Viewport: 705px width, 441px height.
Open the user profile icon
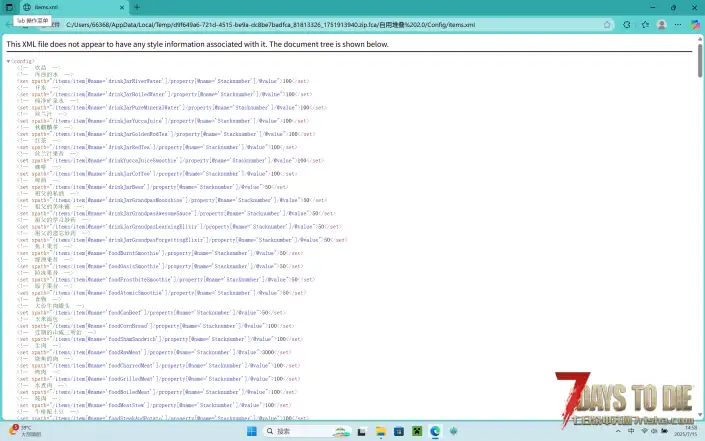[x=661, y=25]
